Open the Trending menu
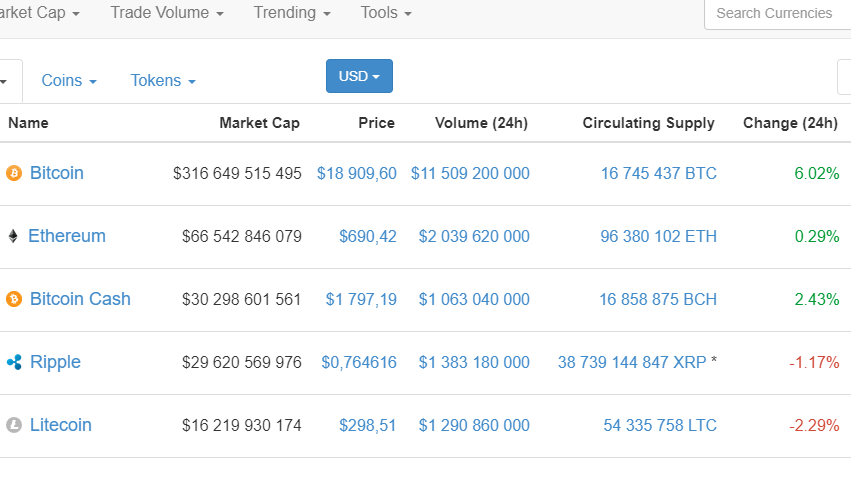851x478 pixels. tap(291, 13)
